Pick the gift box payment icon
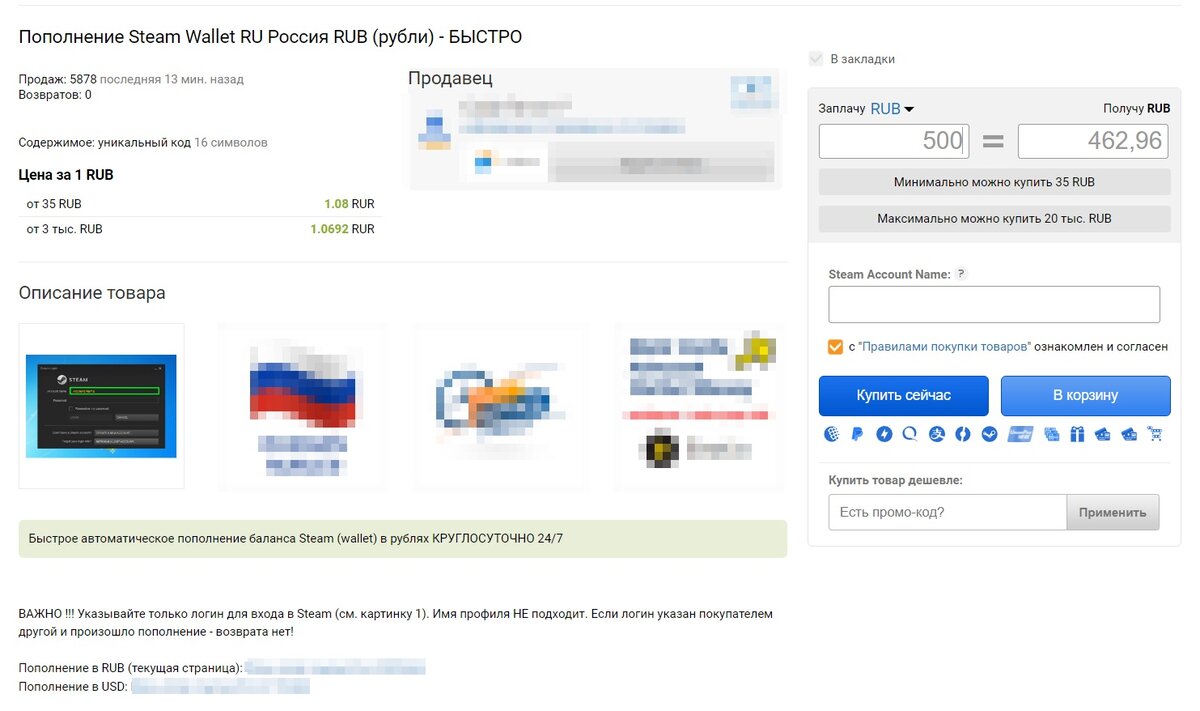This screenshot has height=711, width=1200. [1077, 434]
